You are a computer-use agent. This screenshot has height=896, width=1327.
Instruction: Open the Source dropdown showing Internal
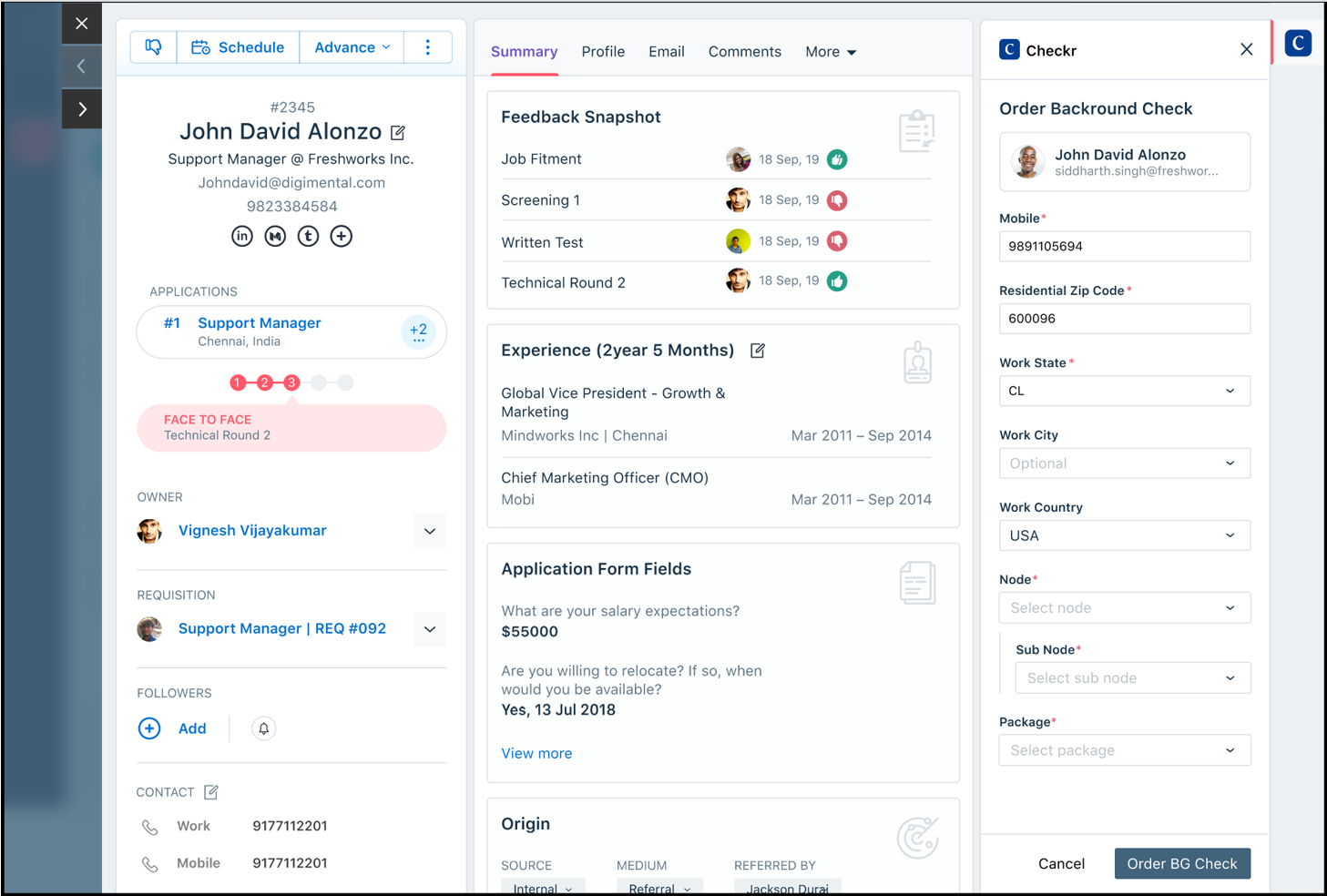543,888
